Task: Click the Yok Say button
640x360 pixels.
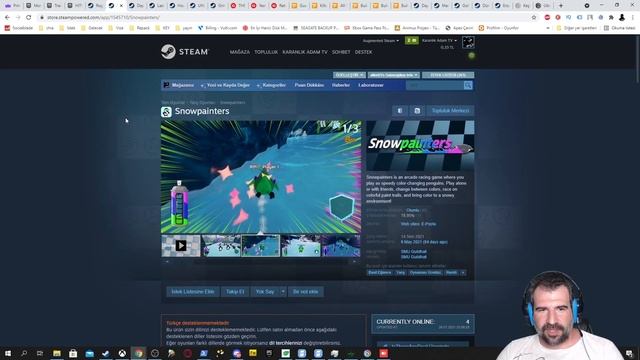Action: click(x=265, y=291)
